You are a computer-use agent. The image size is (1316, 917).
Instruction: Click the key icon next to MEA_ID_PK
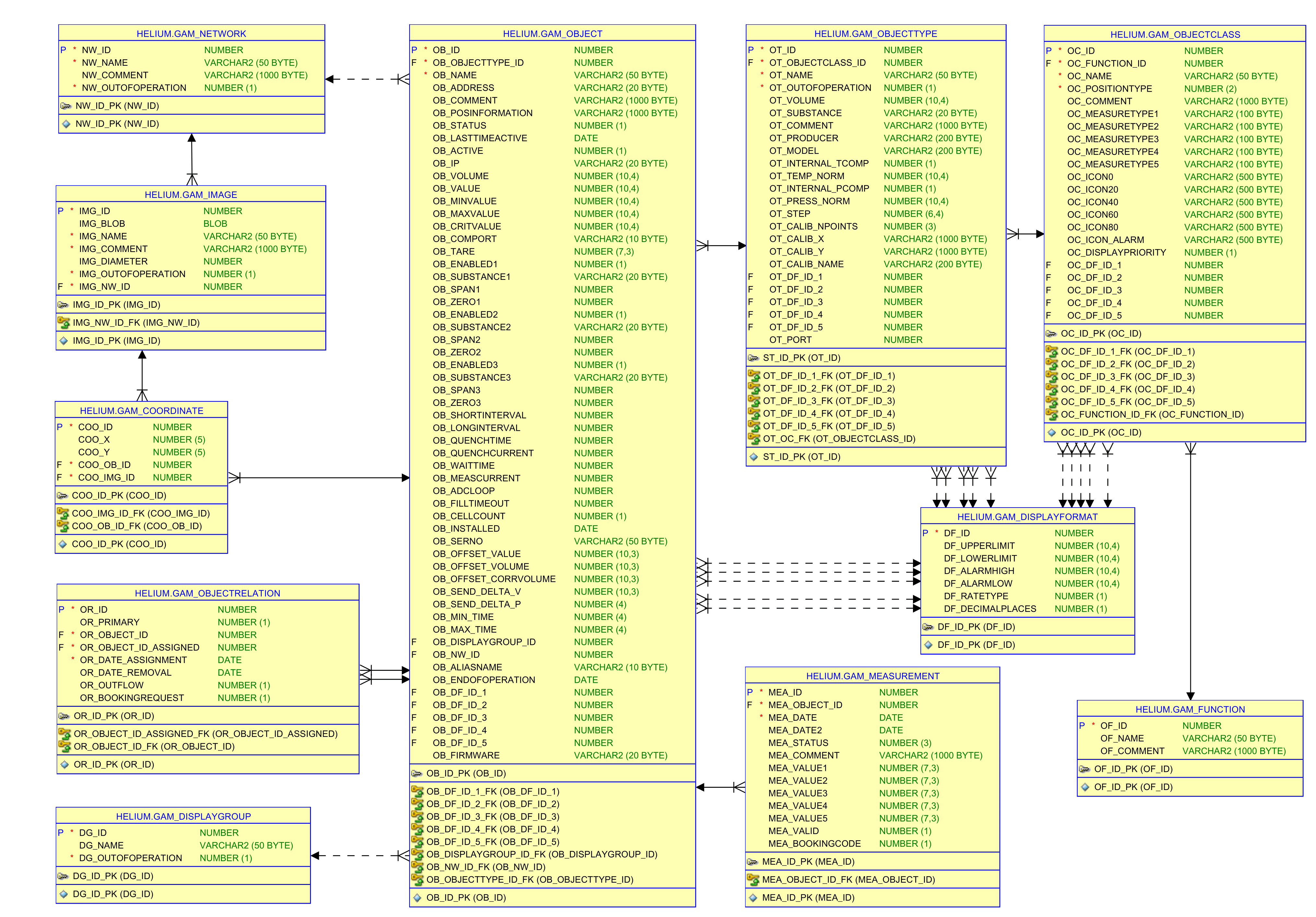(753, 862)
